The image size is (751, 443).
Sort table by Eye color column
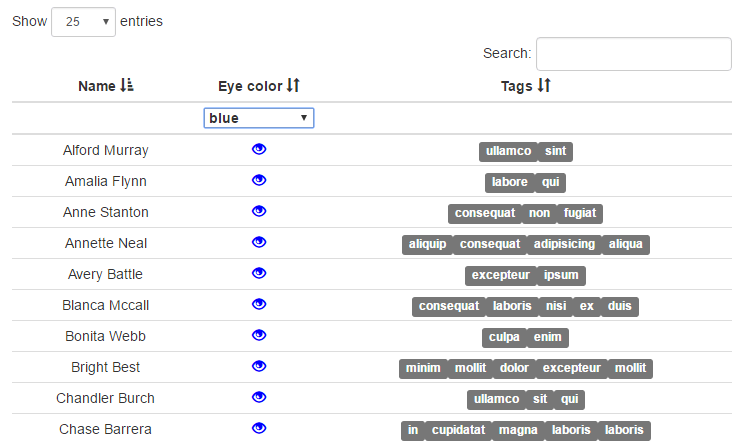(259, 87)
